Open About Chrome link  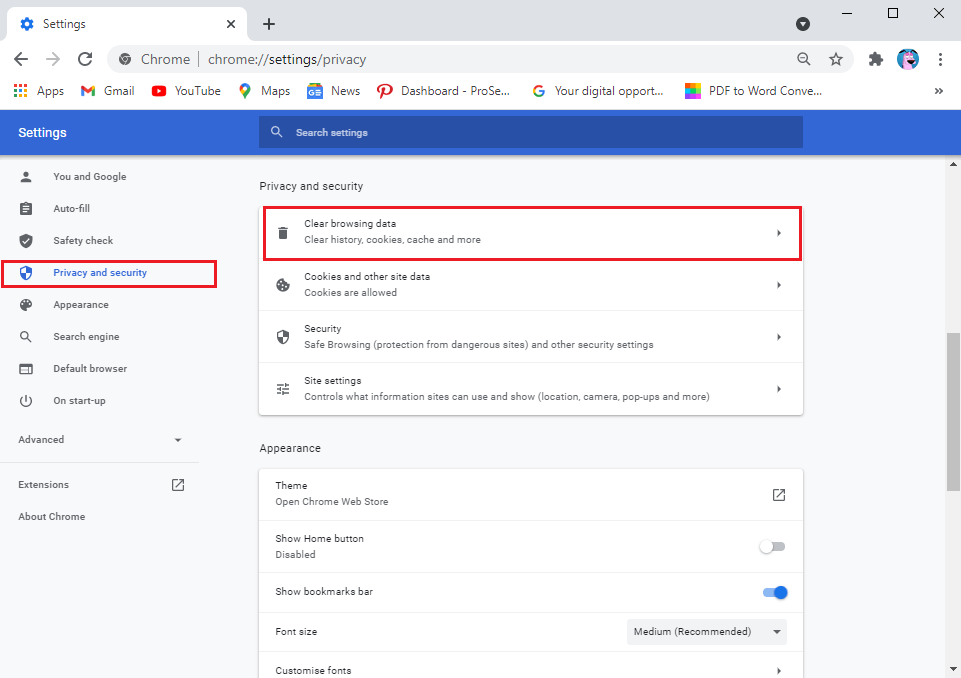click(x=51, y=517)
